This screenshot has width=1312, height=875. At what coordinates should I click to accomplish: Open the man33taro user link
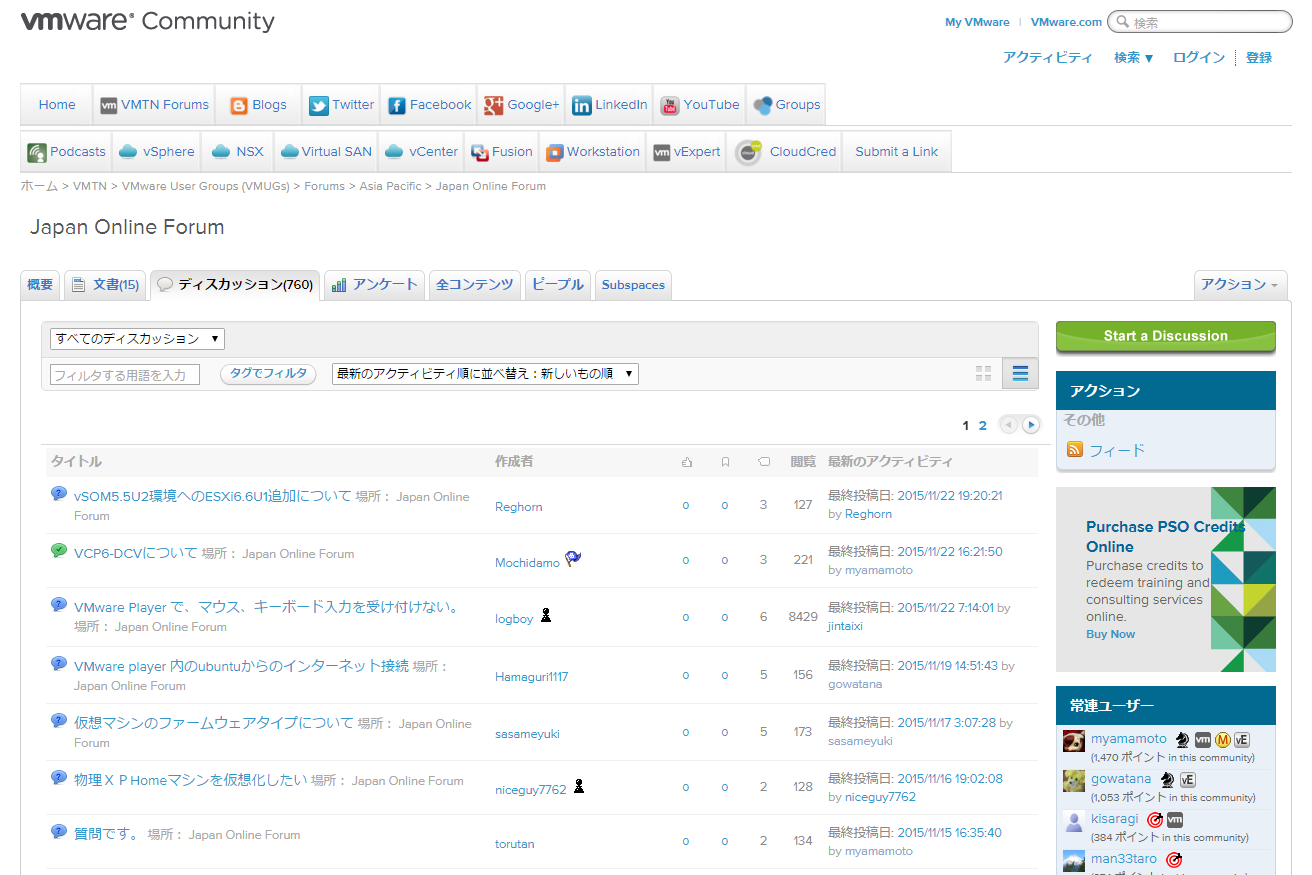point(1124,859)
